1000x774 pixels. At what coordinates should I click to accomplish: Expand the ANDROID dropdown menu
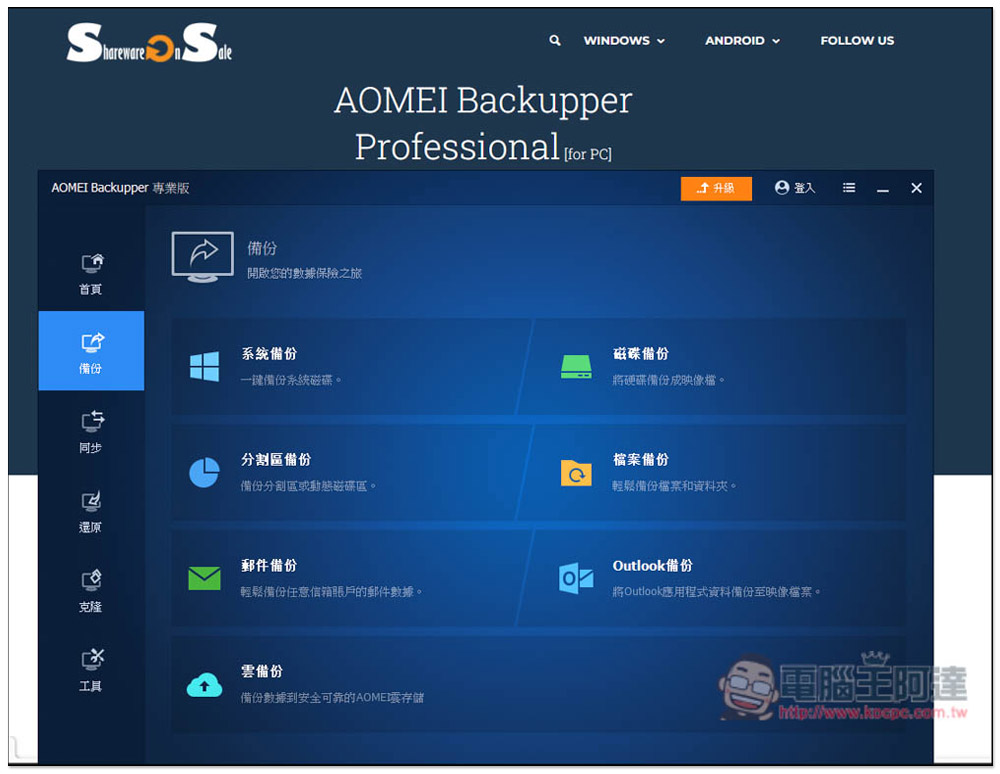click(x=742, y=41)
